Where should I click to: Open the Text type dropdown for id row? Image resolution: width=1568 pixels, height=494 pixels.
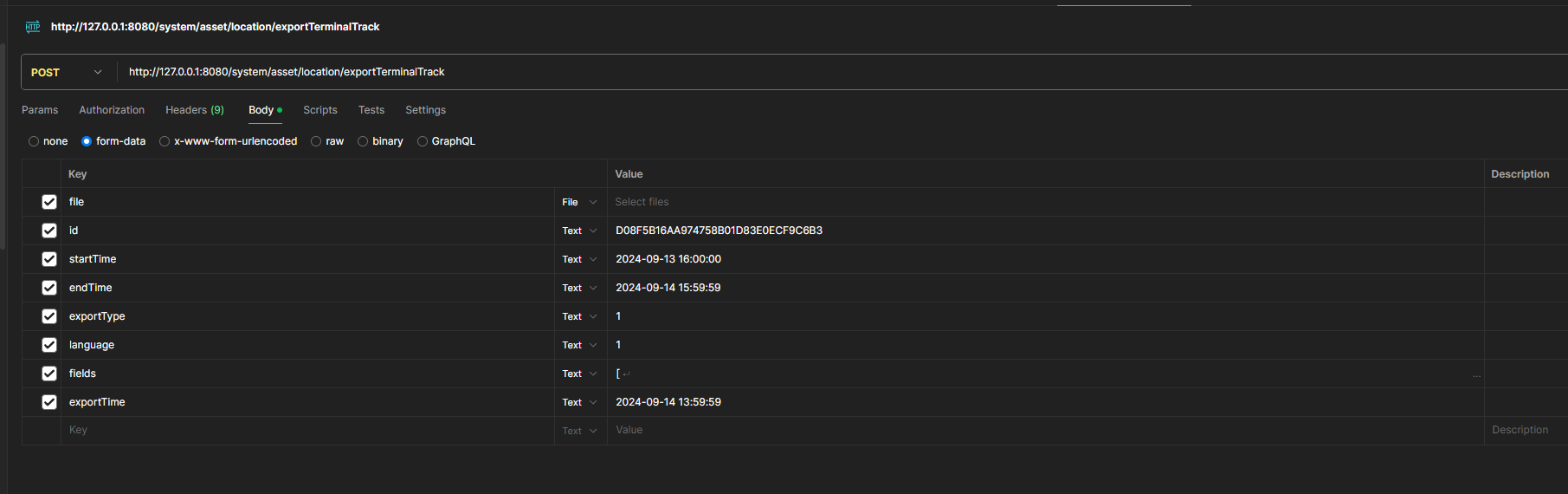click(x=579, y=231)
